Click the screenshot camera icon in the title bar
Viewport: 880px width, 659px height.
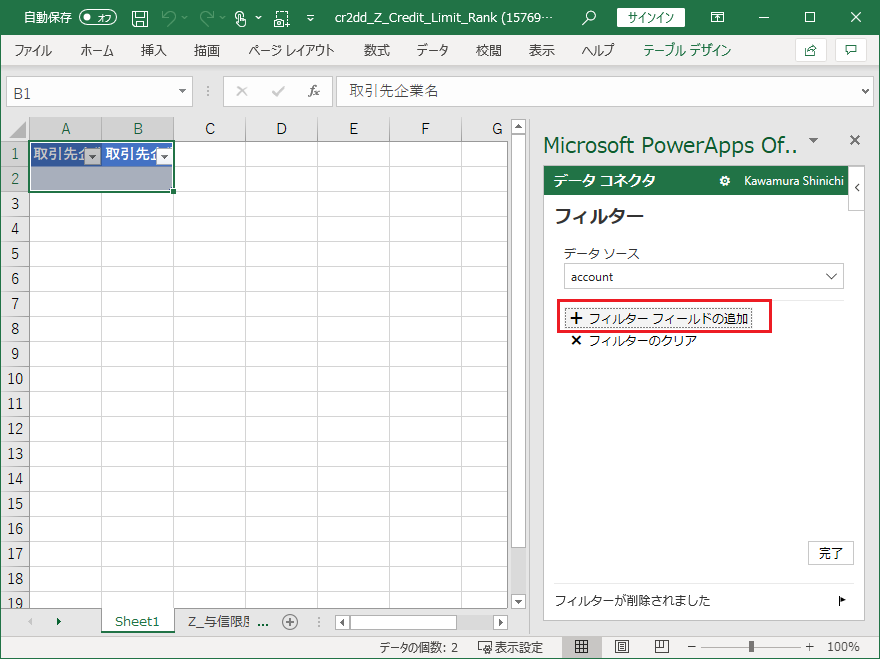click(x=281, y=19)
